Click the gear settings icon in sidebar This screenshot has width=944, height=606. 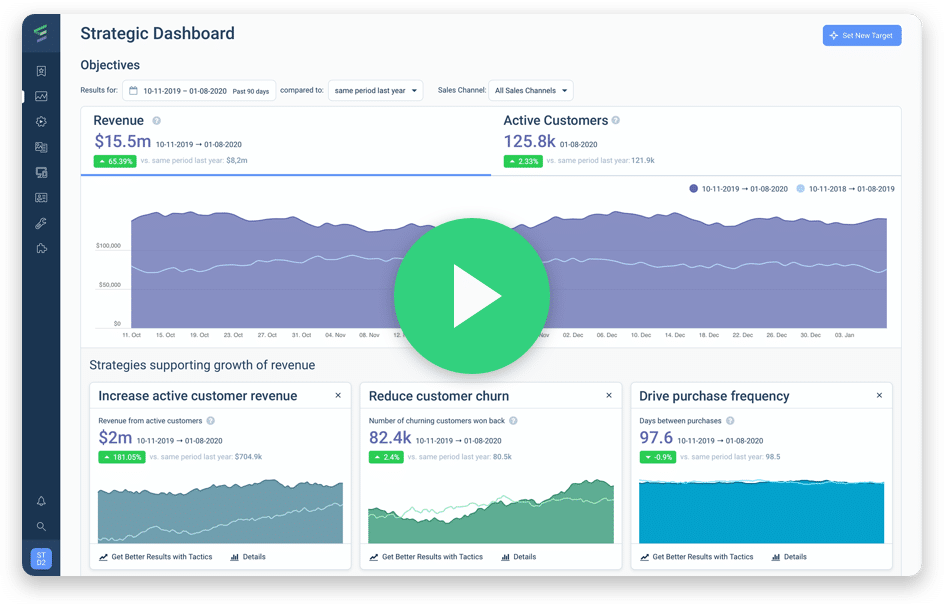41,122
